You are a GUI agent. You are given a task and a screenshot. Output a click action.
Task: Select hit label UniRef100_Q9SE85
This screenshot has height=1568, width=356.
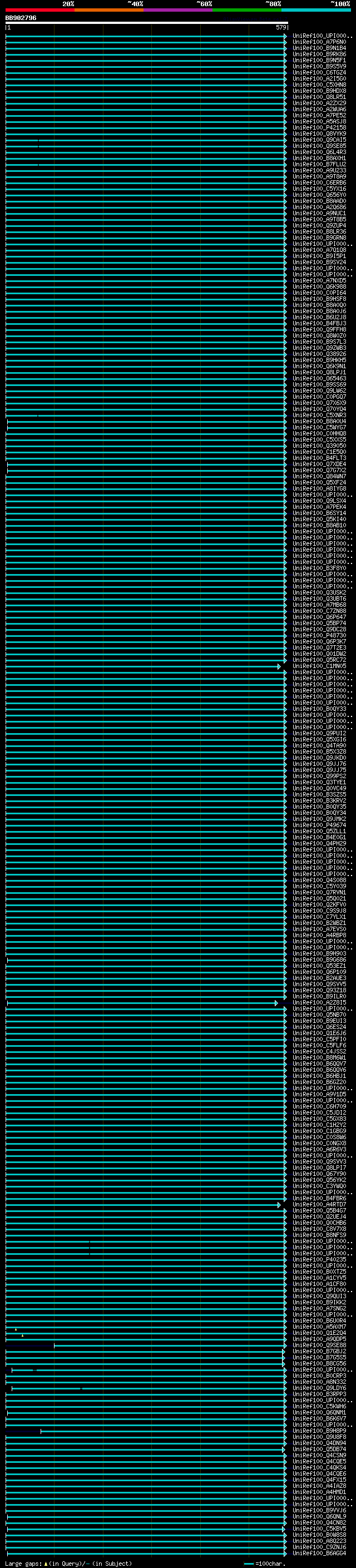319,146
